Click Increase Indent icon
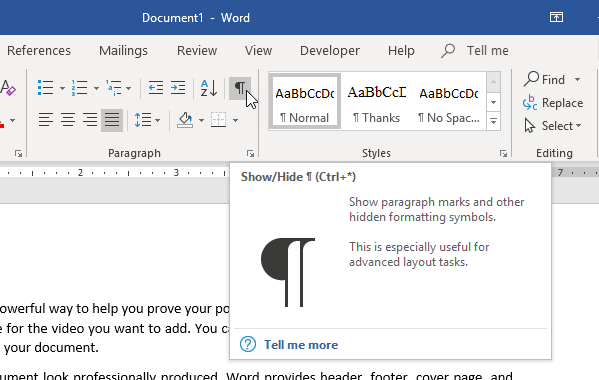This screenshot has height=380, width=599. [178, 88]
